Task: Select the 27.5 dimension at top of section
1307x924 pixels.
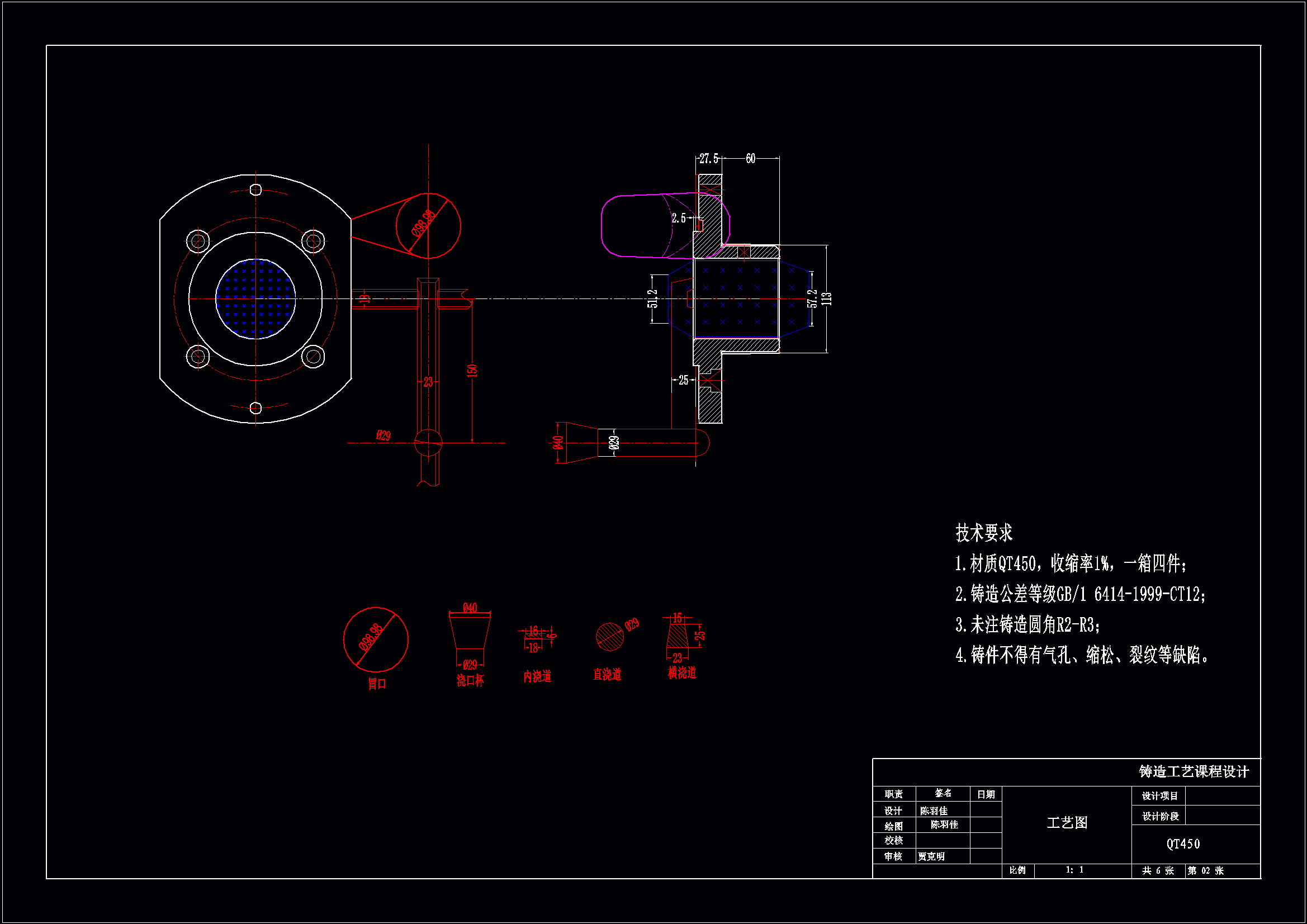Action: click(709, 158)
